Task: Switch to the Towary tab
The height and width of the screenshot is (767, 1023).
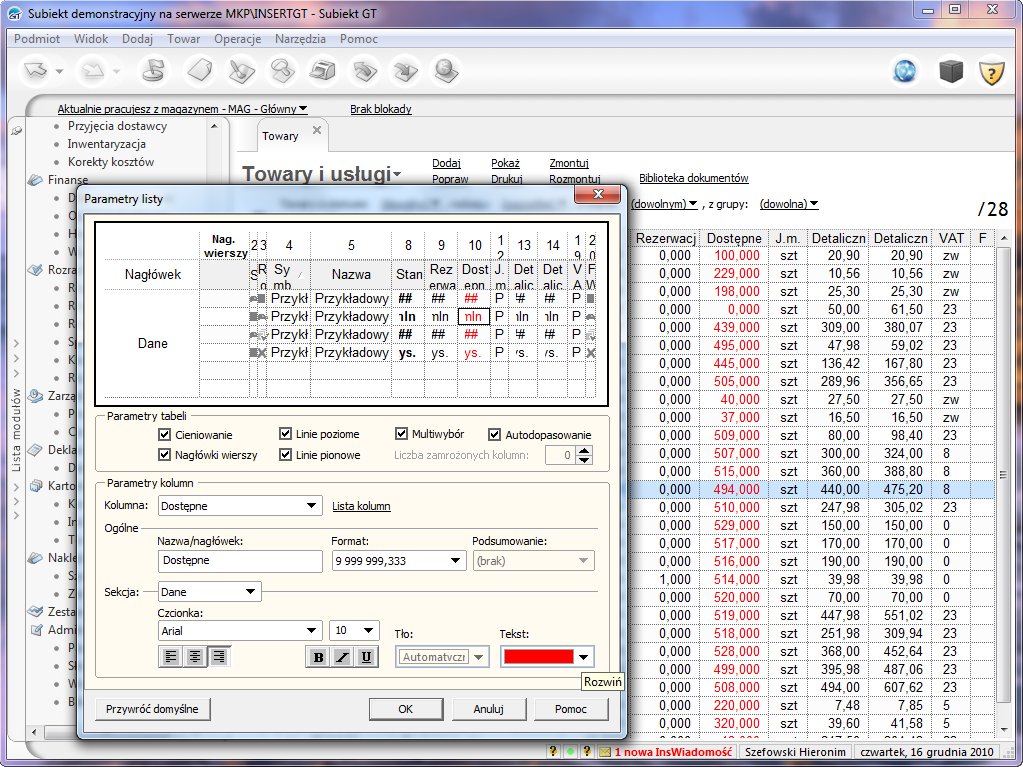Action: 280,136
